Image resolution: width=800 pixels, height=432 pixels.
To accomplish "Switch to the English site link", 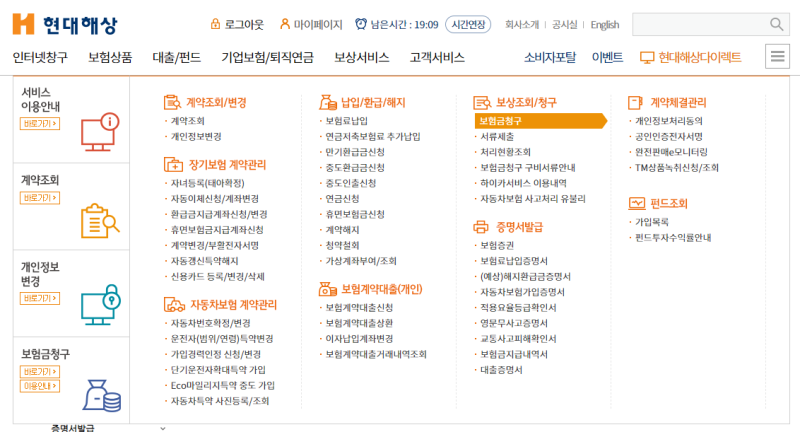I will pyautogui.click(x=605, y=24).
